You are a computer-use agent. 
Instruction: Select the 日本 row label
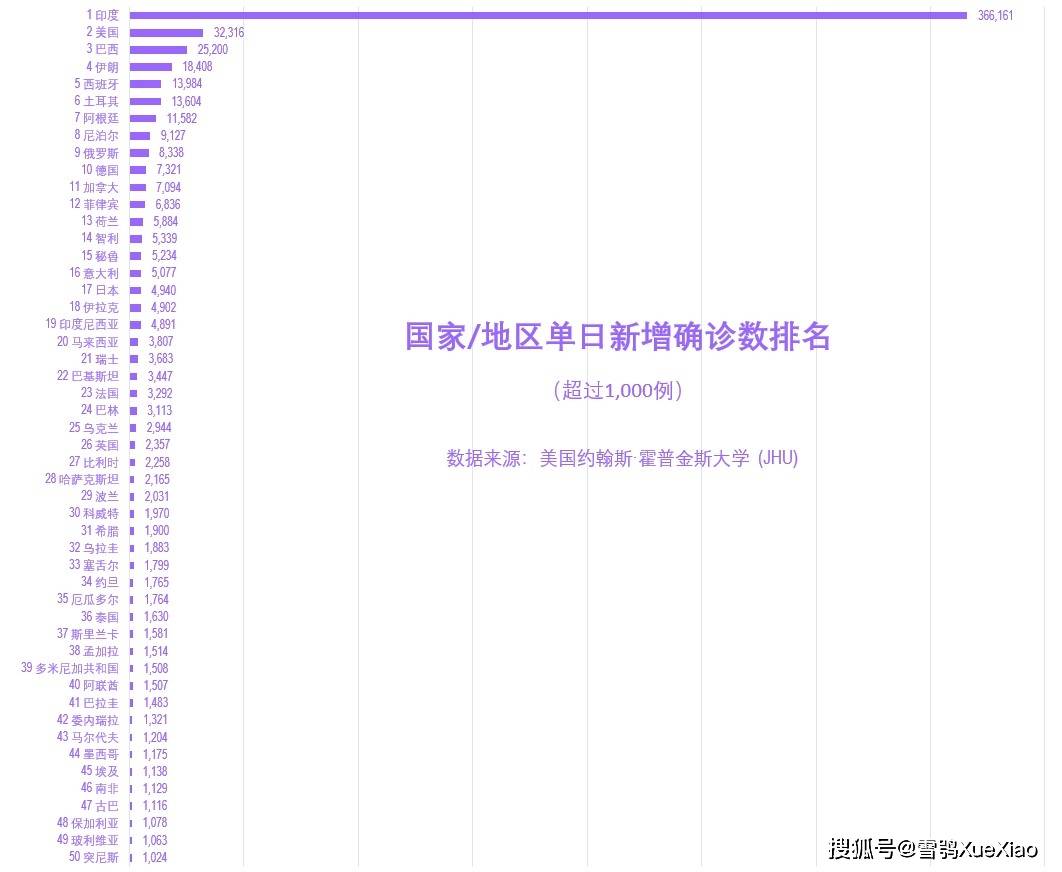click(x=105, y=290)
